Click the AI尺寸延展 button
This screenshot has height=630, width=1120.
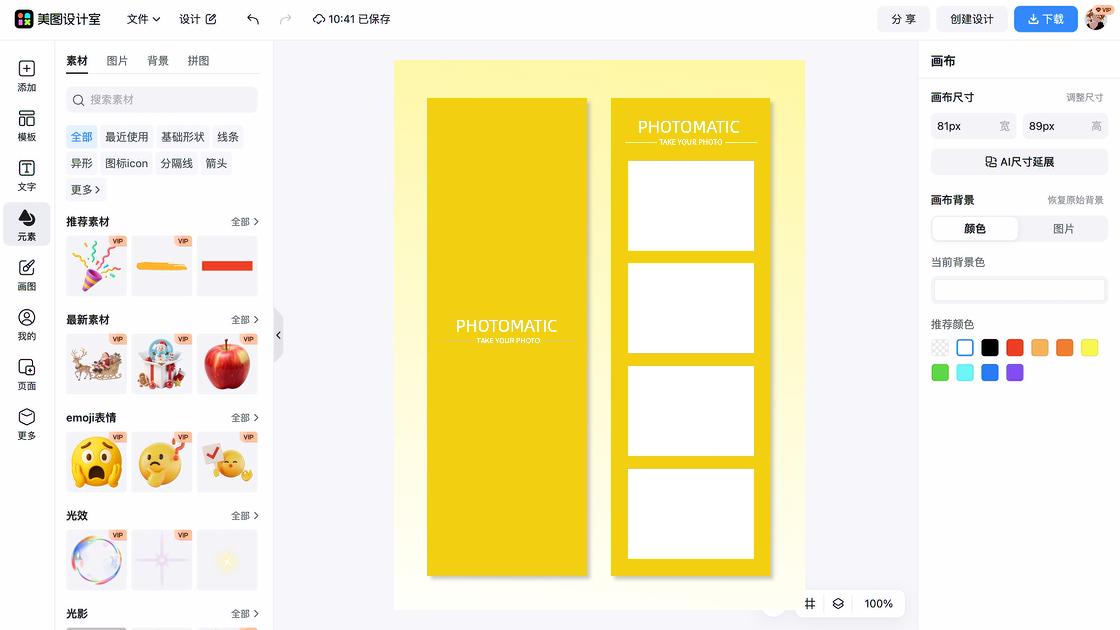[1019, 162]
